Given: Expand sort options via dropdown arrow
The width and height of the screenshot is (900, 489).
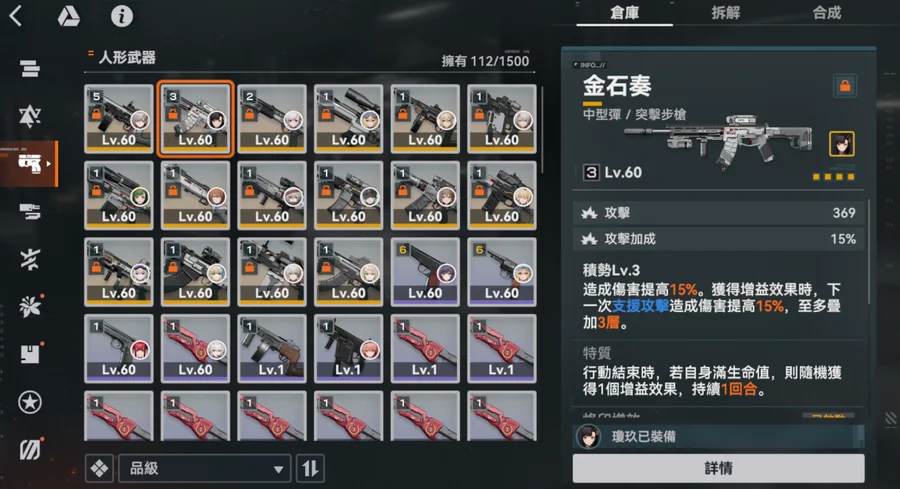Looking at the screenshot, I should (278, 469).
